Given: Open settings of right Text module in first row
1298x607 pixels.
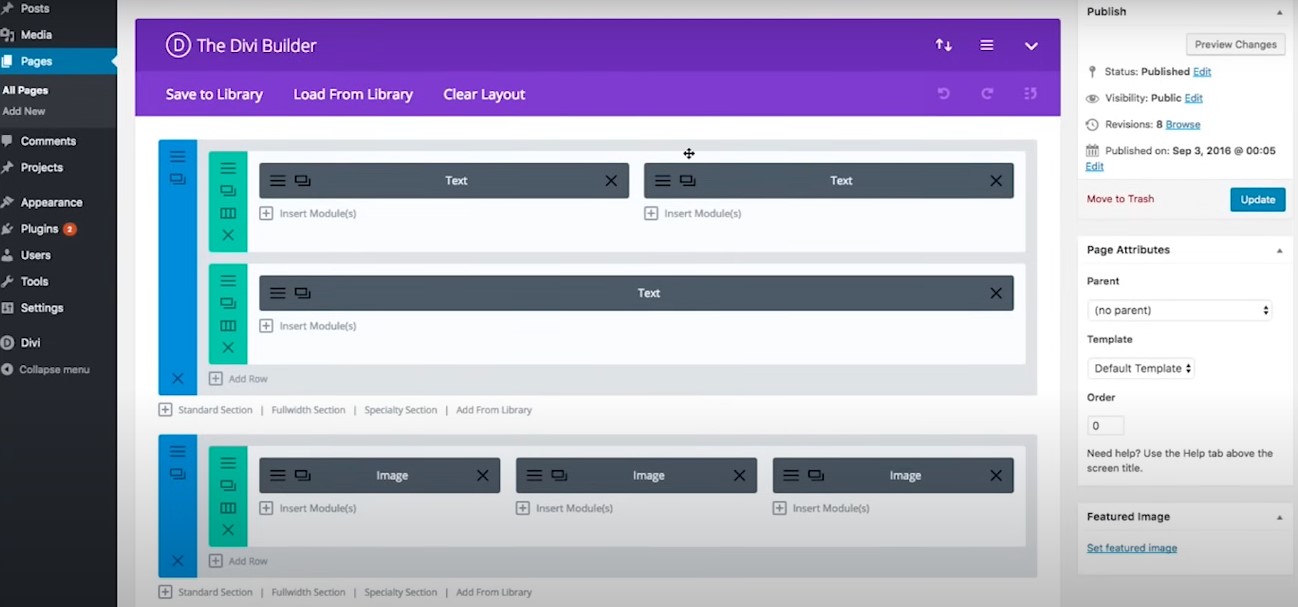Looking at the screenshot, I should coord(663,181).
